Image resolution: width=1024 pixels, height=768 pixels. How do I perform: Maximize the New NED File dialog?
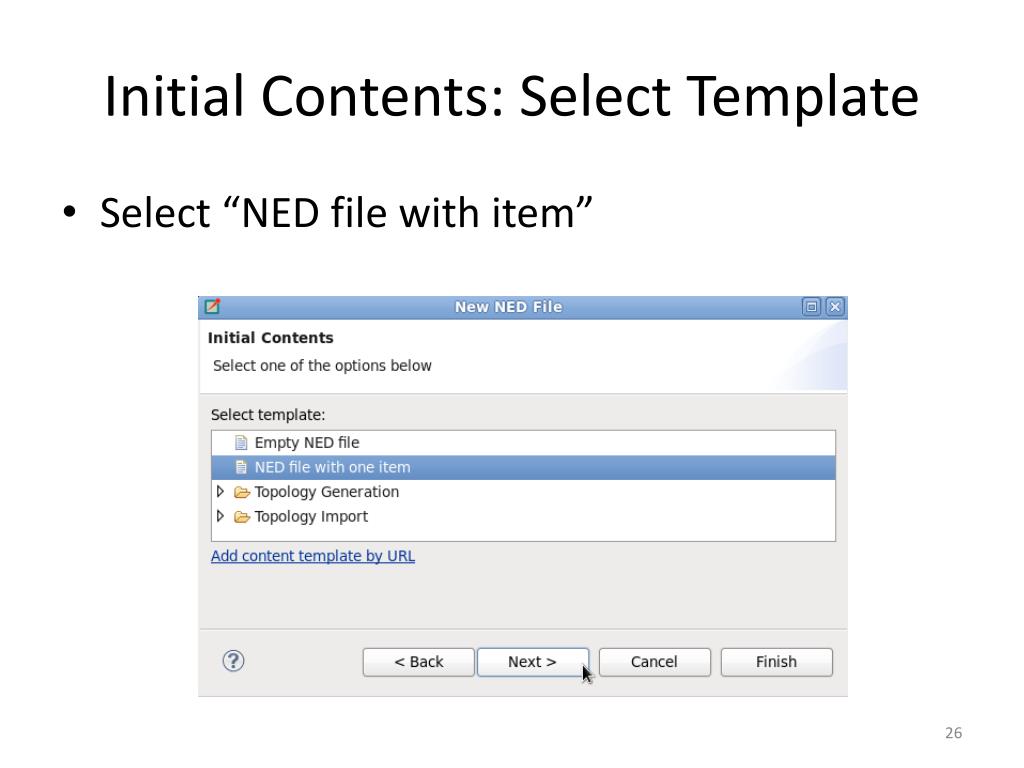(811, 306)
